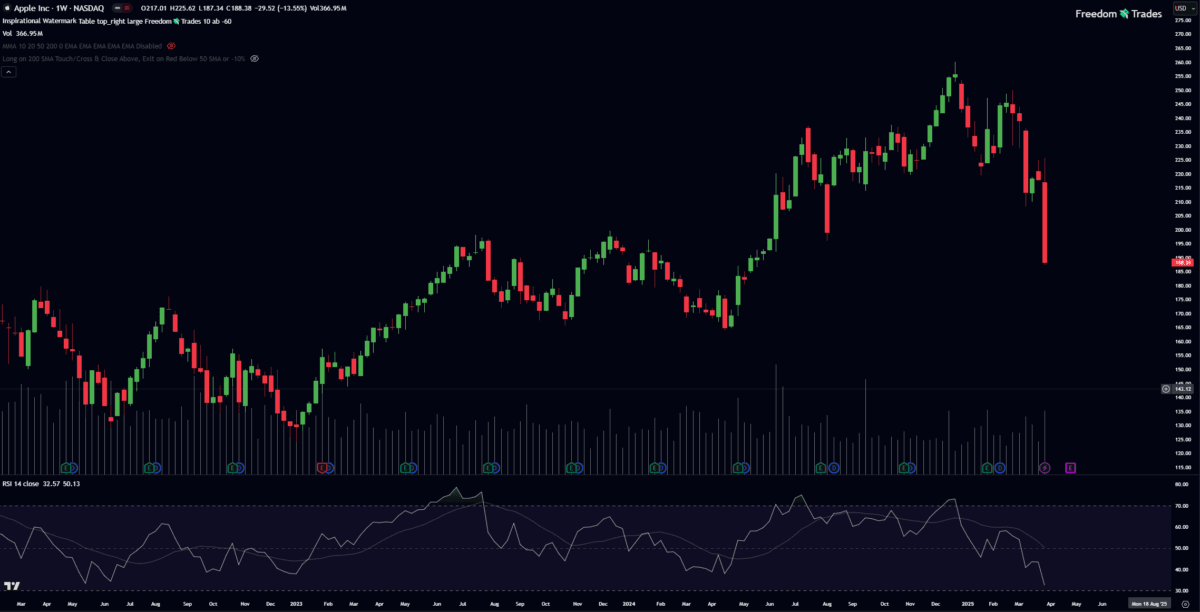
Task: Click the 2023 label on time axis
Action: point(298,604)
